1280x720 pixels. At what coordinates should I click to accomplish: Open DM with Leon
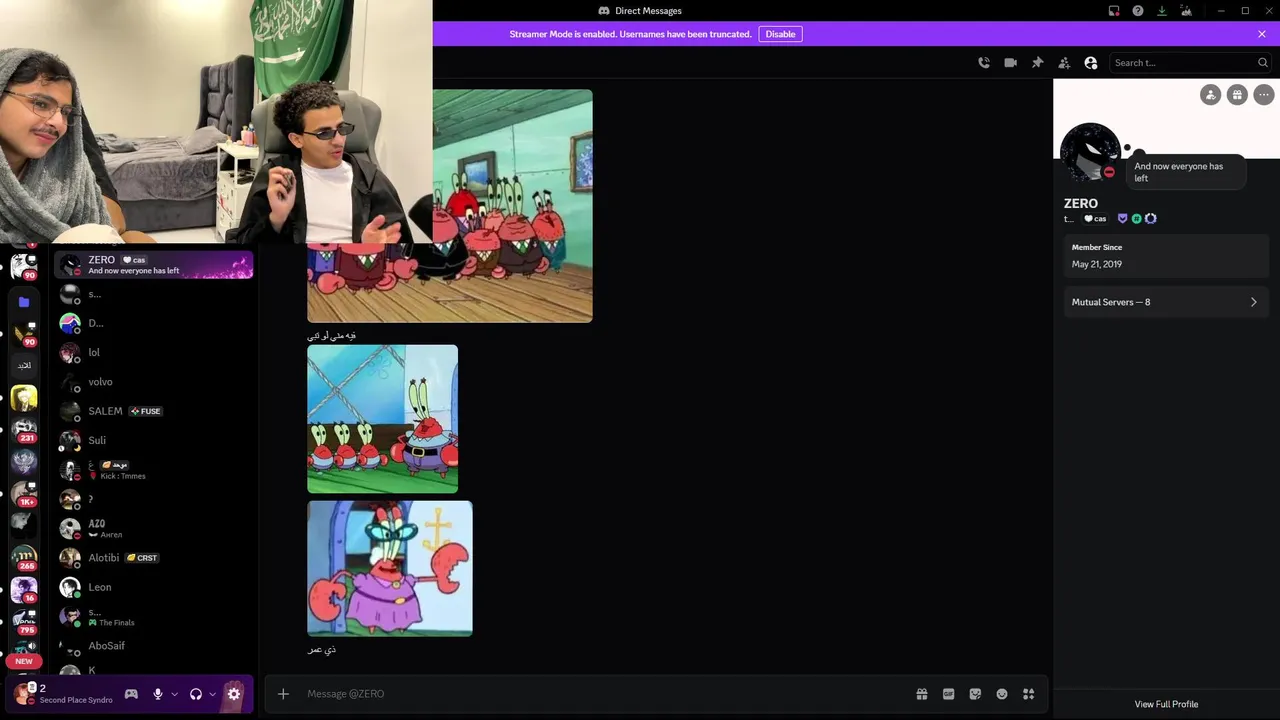click(x=153, y=587)
